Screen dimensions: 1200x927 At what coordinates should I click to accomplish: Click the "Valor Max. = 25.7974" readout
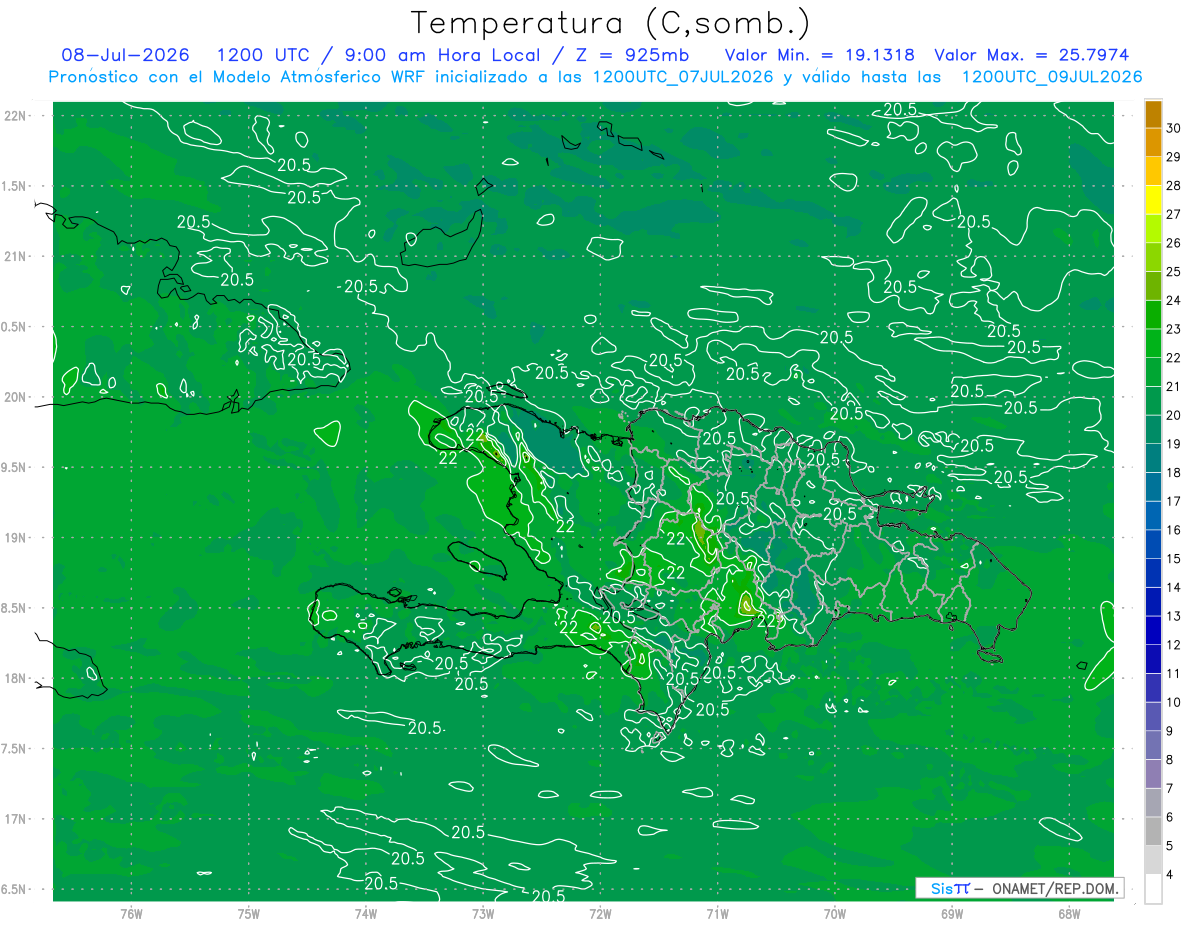click(x=1033, y=55)
